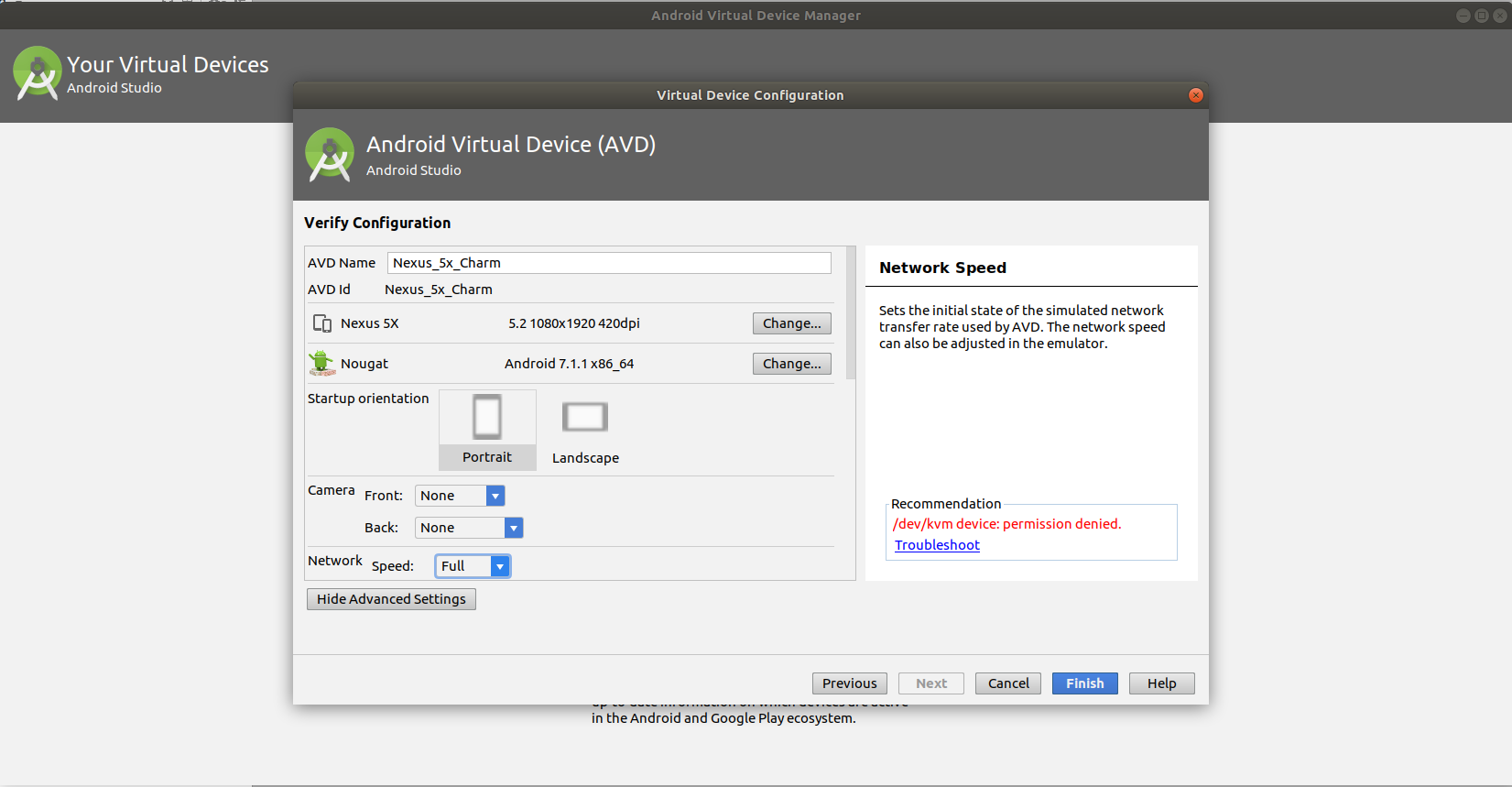Change the Nexus 5X hardware profile
Screen dimensions: 1512x787
coord(792,323)
